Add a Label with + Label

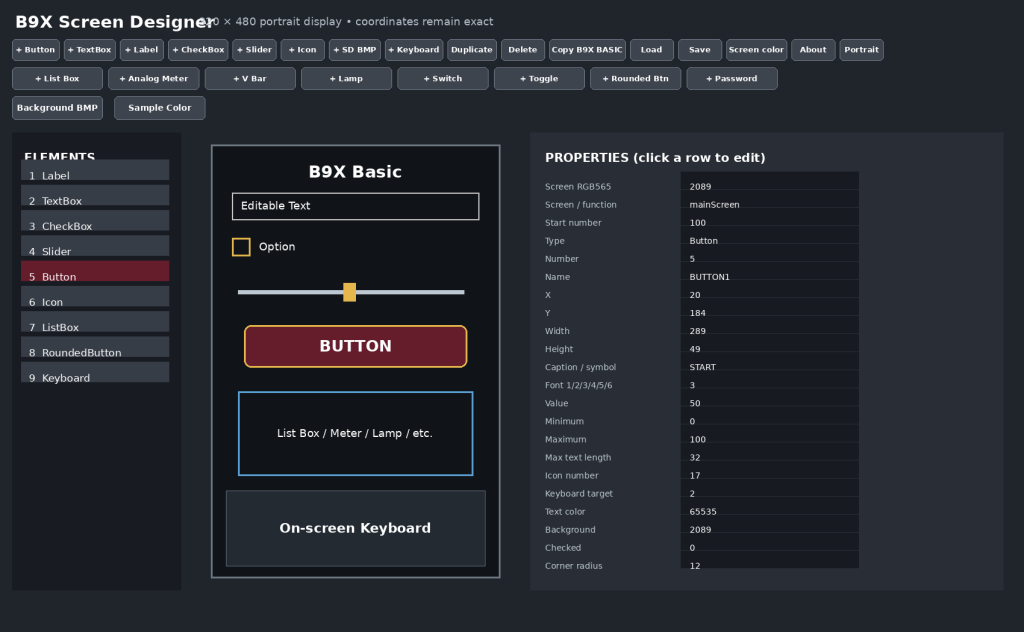142,50
